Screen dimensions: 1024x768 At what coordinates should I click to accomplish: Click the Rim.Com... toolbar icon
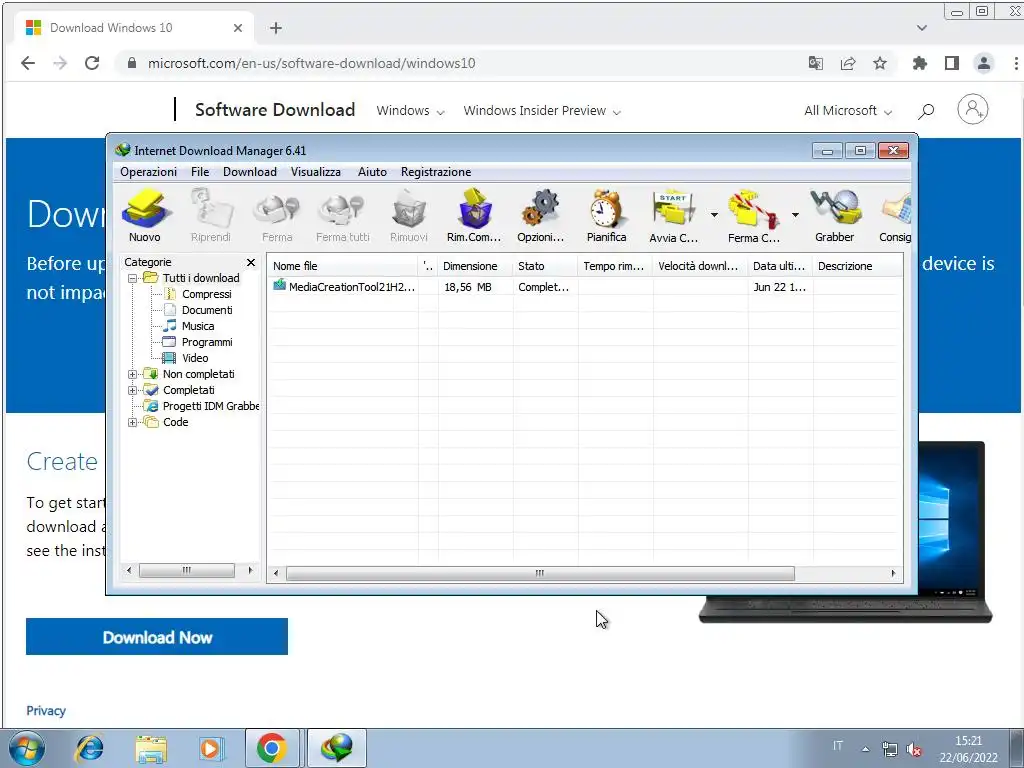click(474, 216)
